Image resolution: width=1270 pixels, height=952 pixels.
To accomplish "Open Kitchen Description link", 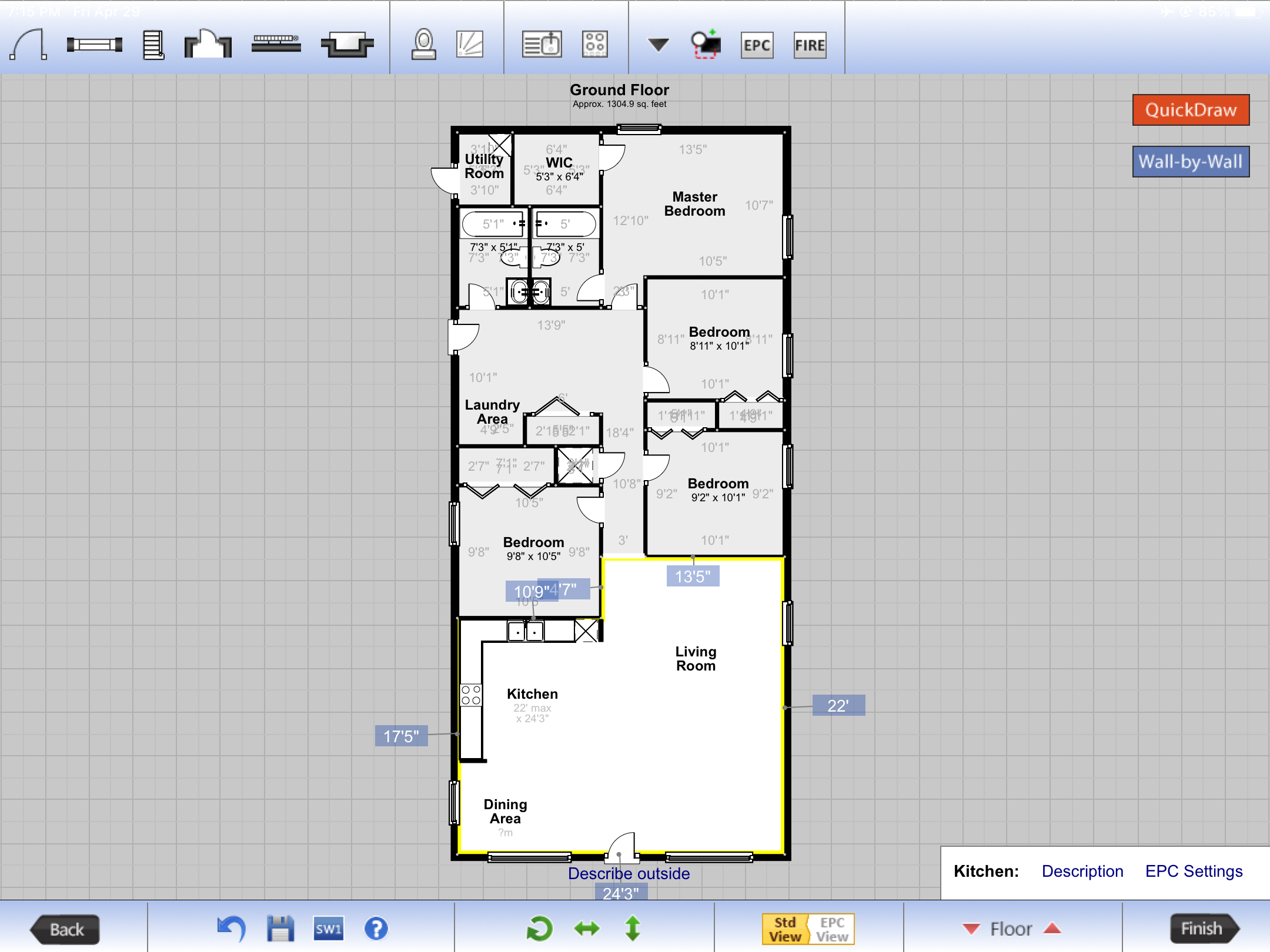I will tap(1082, 871).
